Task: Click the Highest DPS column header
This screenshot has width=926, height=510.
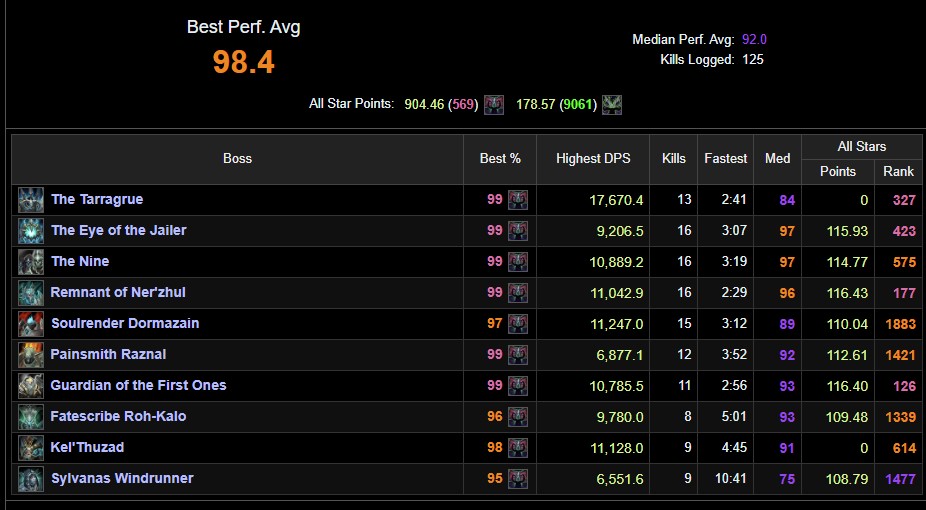Action: click(x=593, y=159)
